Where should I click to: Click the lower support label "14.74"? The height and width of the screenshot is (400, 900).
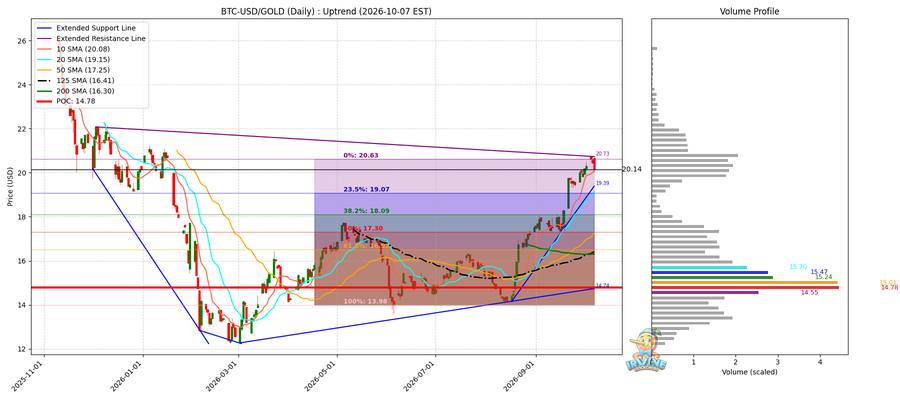tap(602, 285)
